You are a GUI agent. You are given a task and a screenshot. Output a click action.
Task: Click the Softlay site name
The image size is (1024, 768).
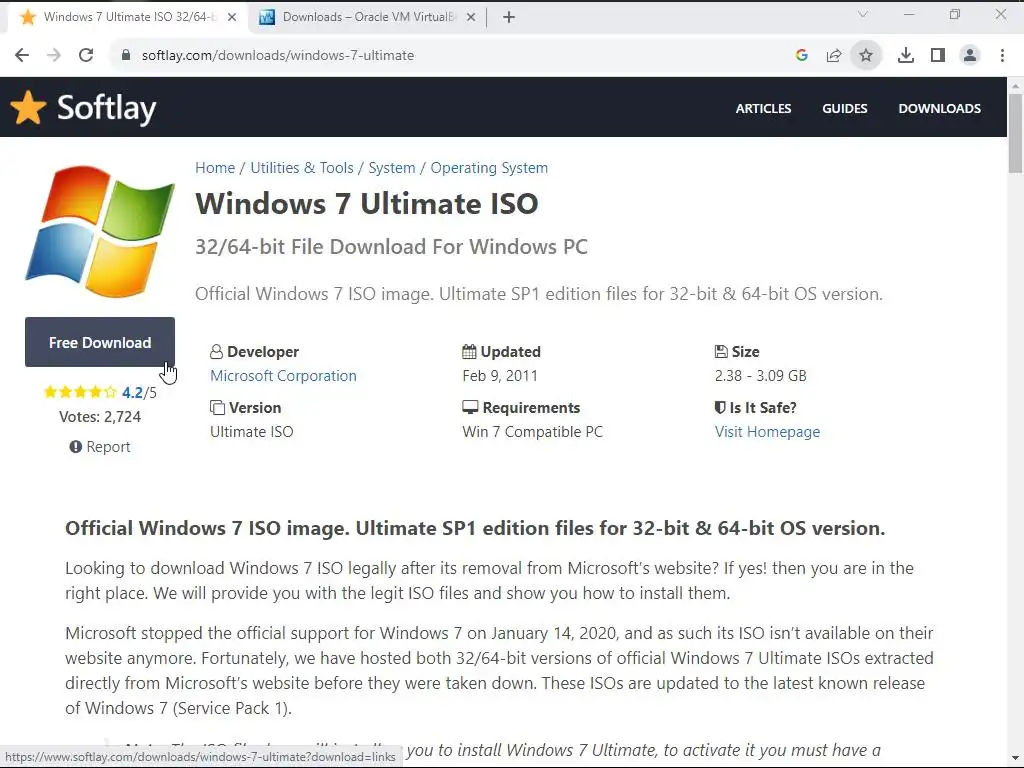pyautogui.click(x=106, y=108)
